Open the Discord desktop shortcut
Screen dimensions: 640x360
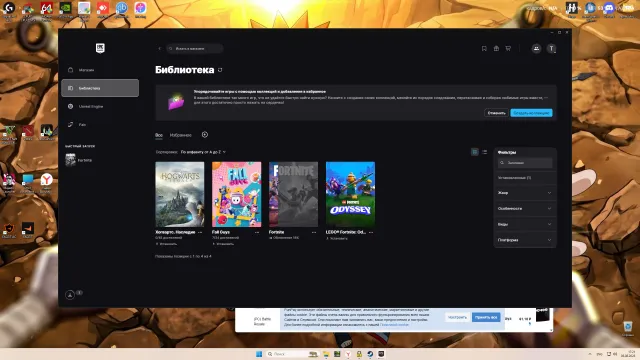pyautogui.click(x=609, y=9)
